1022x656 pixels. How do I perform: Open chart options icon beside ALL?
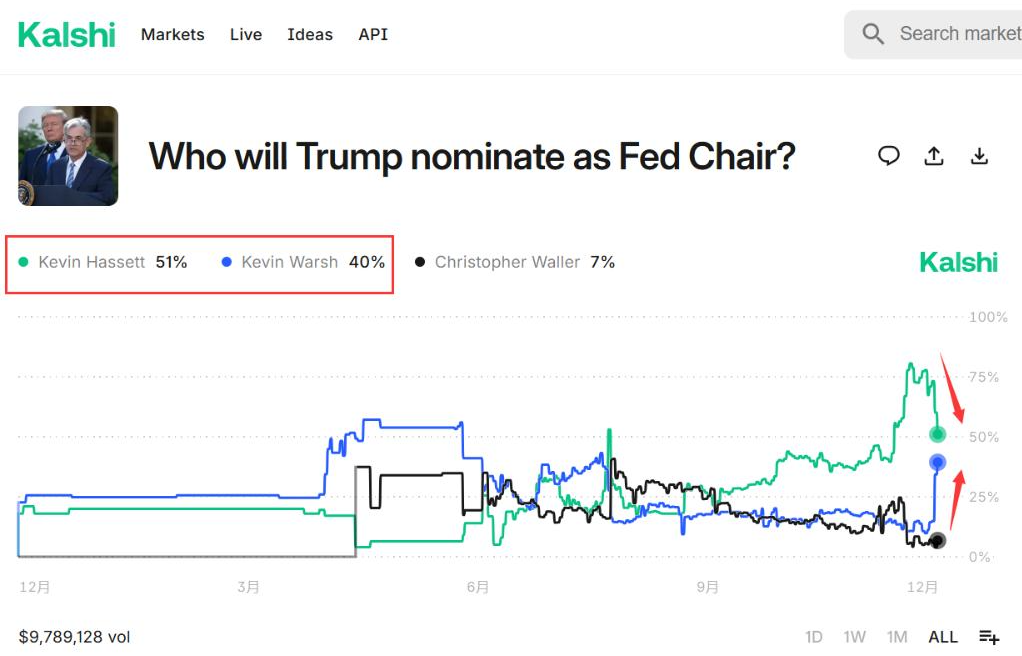989,637
